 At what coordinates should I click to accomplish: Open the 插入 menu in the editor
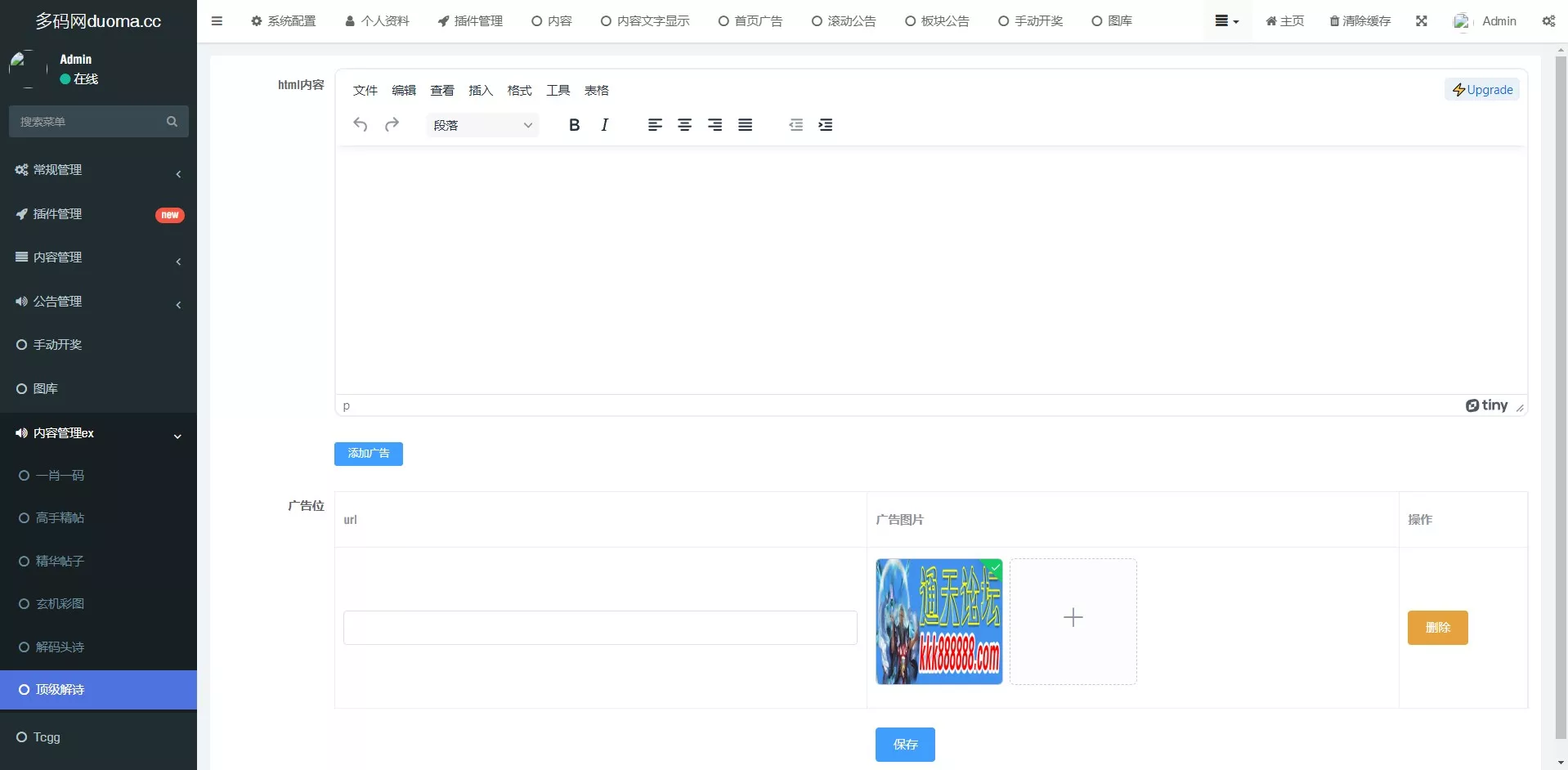tap(481, 90)
